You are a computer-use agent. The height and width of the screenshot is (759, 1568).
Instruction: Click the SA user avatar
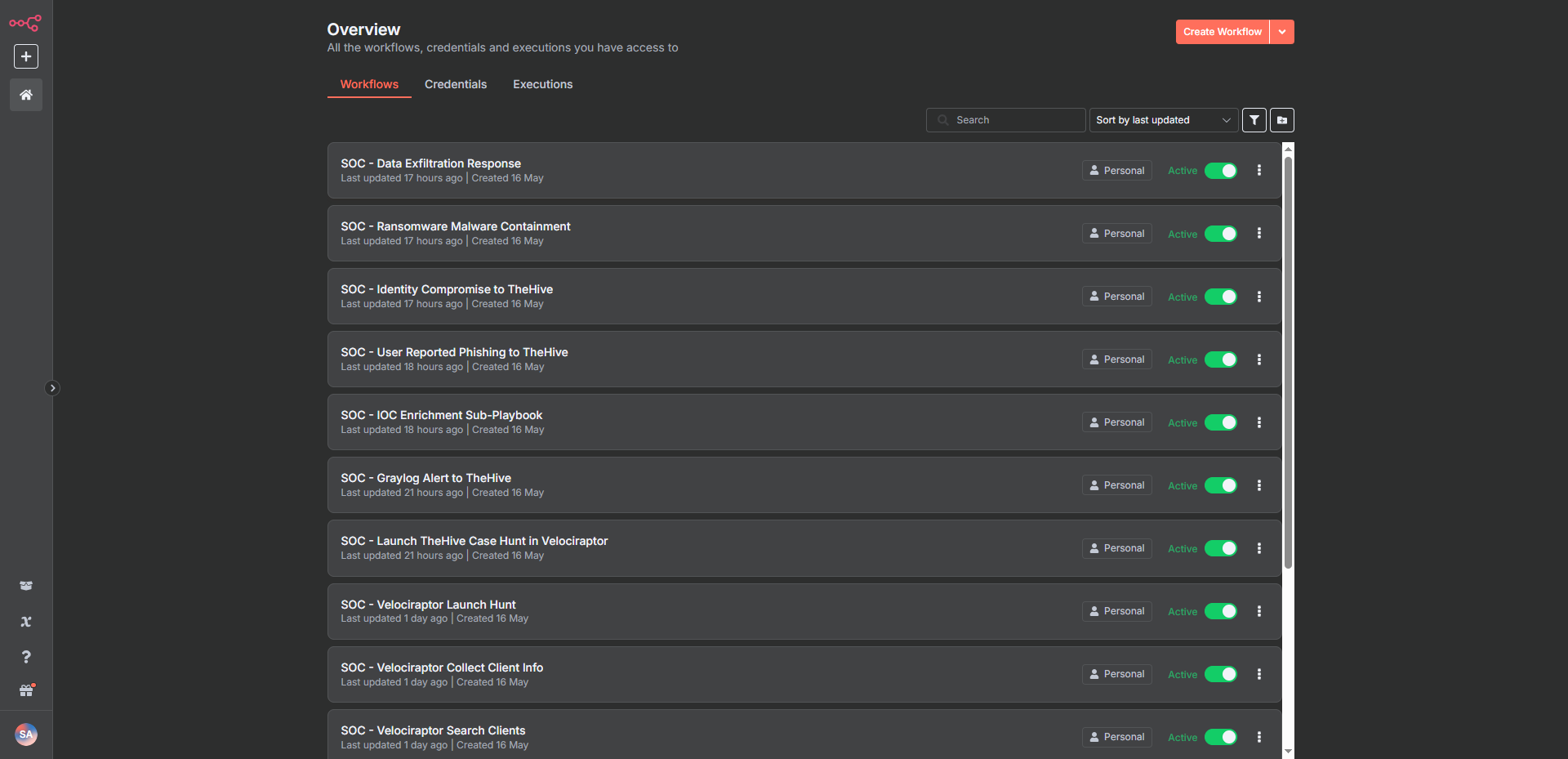[x=26, y=734]
